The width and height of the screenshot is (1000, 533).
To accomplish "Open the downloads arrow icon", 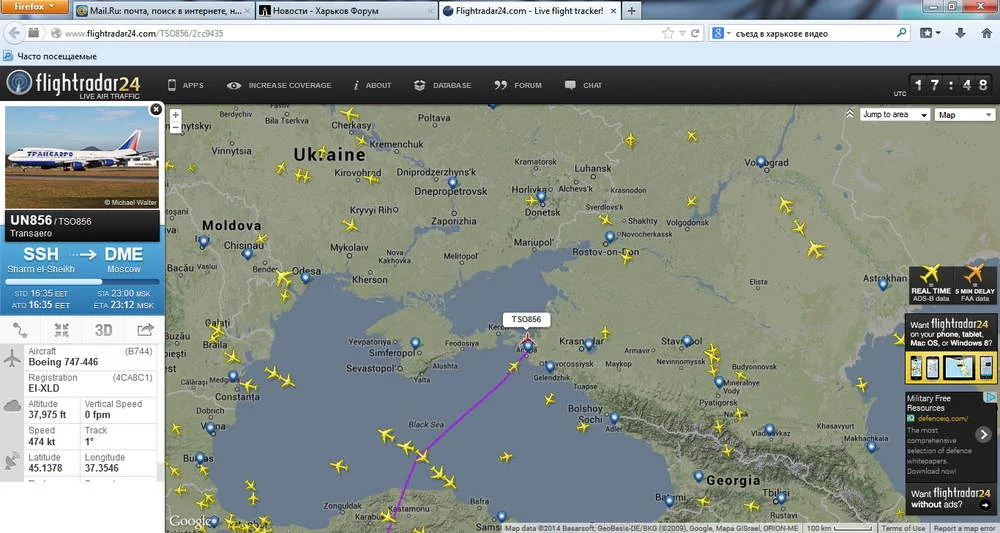I will [960, 33].
